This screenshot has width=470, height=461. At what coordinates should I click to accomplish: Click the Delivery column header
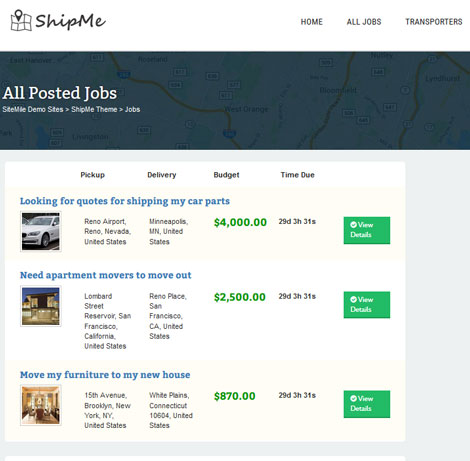pyautogui.click(x=162, y=175)
